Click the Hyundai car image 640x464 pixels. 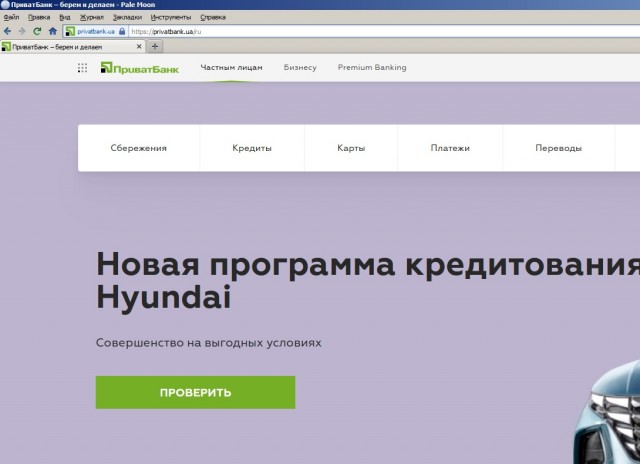coord(607,412)
